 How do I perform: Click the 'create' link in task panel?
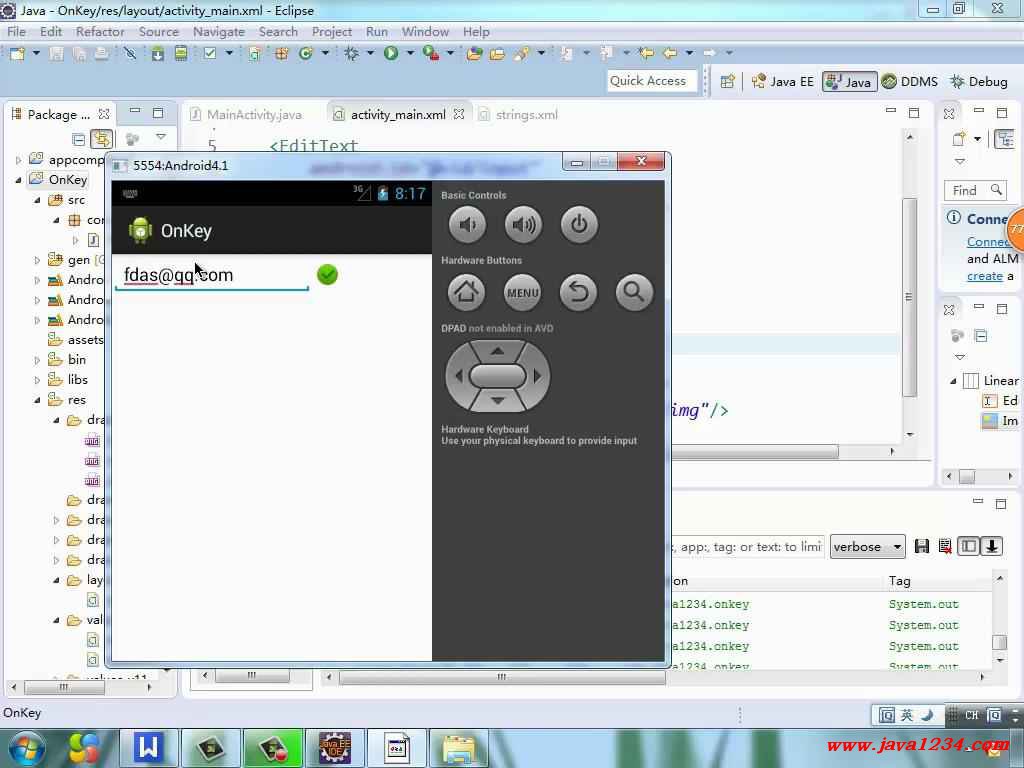click(x=985, y=276)
